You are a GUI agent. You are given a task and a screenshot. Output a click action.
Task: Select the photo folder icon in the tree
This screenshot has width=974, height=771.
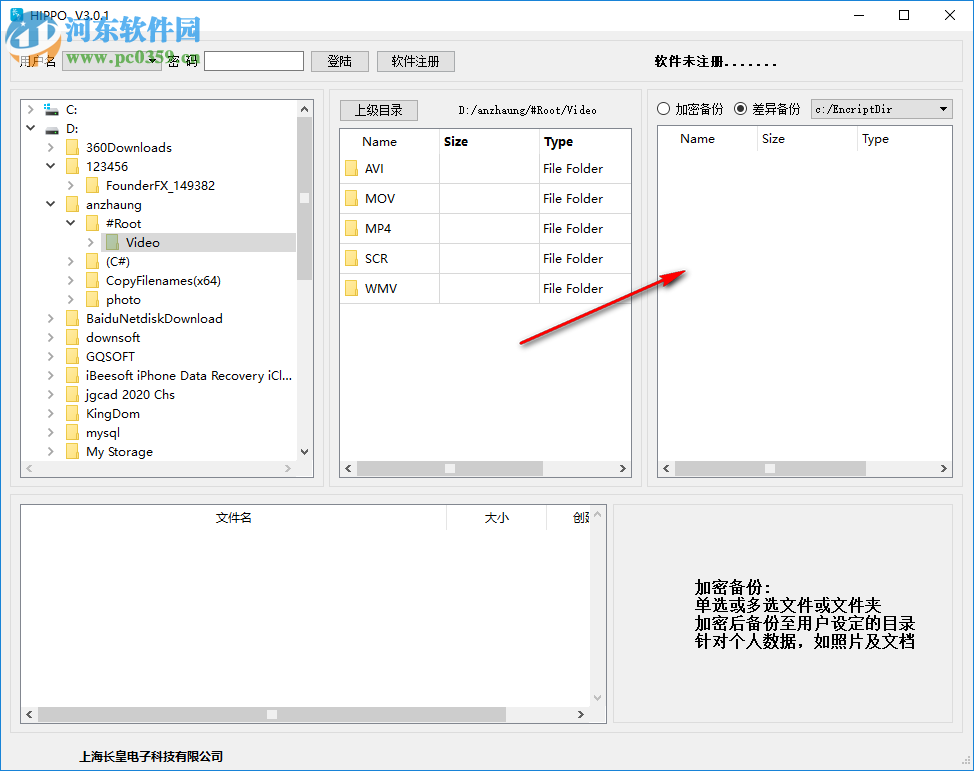tap(92, 299)
